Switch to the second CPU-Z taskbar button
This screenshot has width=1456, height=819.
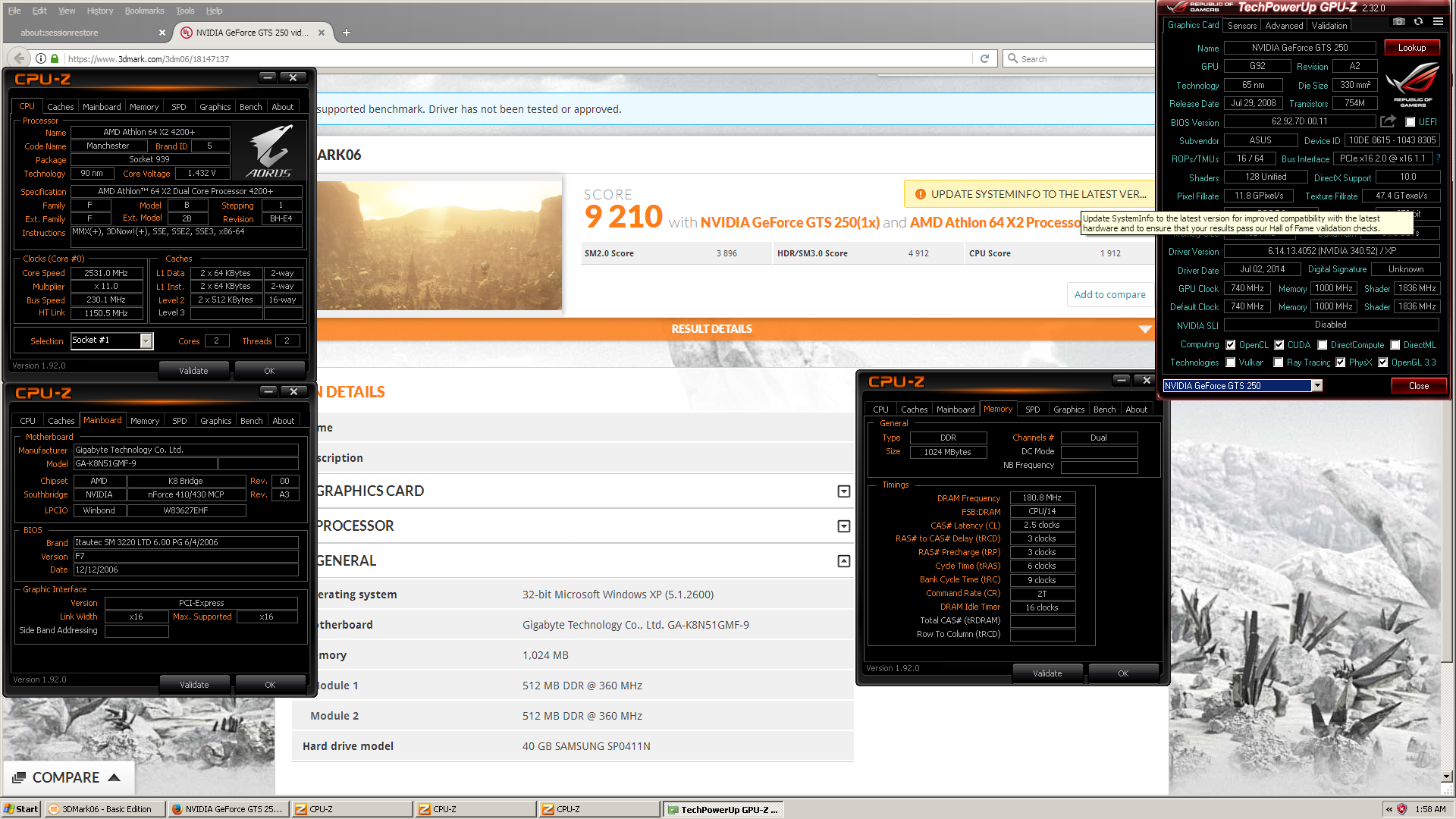pos(476,809)
